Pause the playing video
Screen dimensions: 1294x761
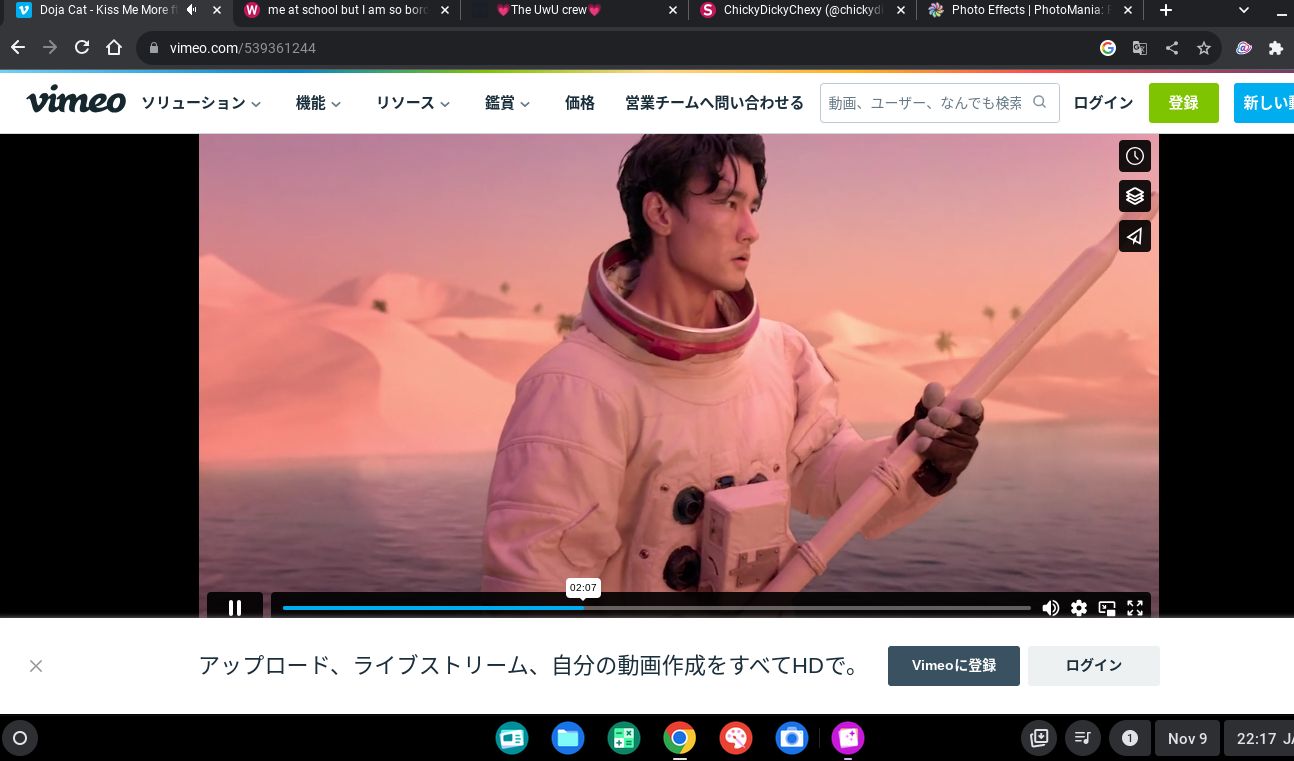click(235, 608)
